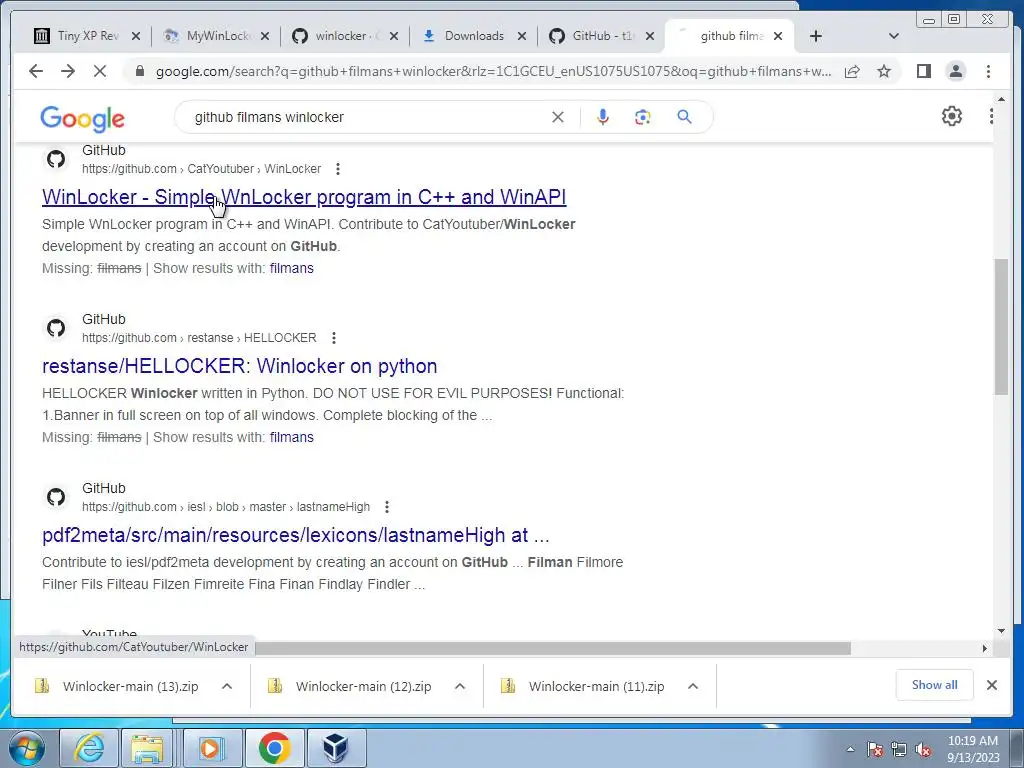
Task: Show all downloads
Action: point(935,685)
